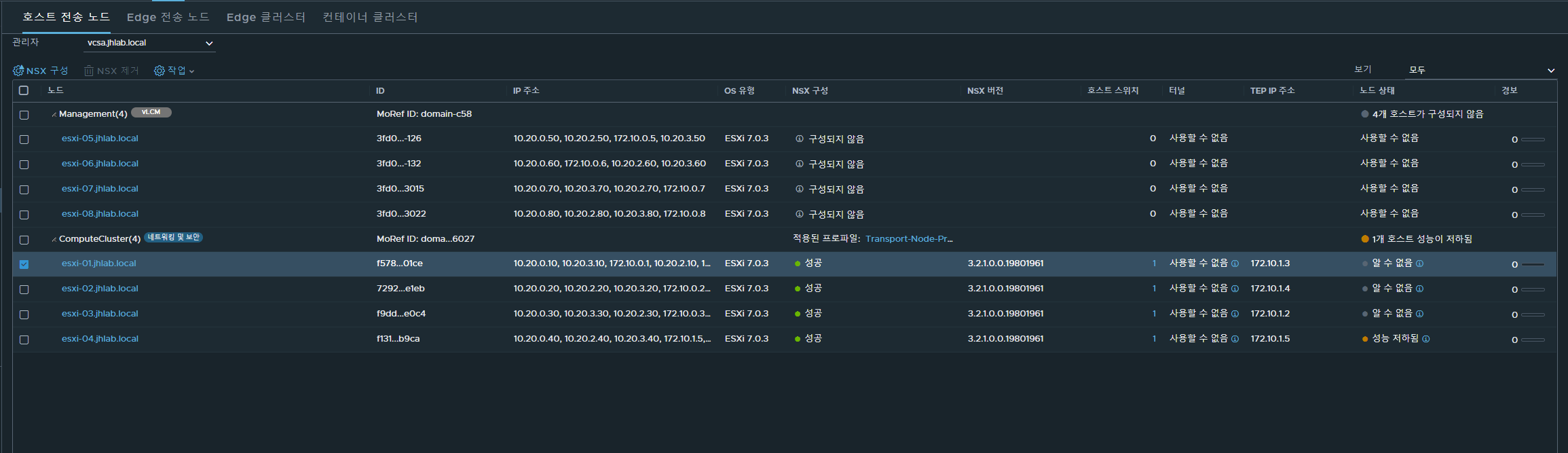The height and width of the screenshot is (453, 1568).
Task: Select the esxi-08.jhlab.local row checkbox
Action: coord(24,215)
